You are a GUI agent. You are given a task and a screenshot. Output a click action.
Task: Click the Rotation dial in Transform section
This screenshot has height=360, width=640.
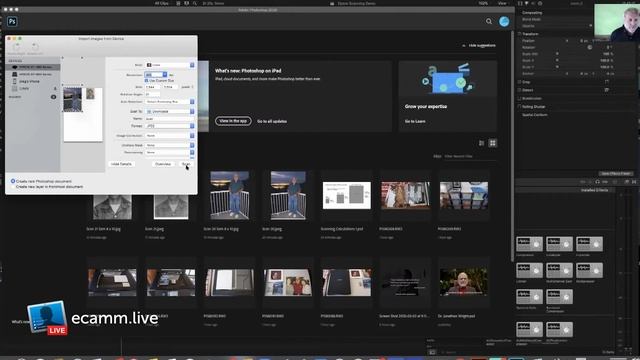[x=590, y=47]
